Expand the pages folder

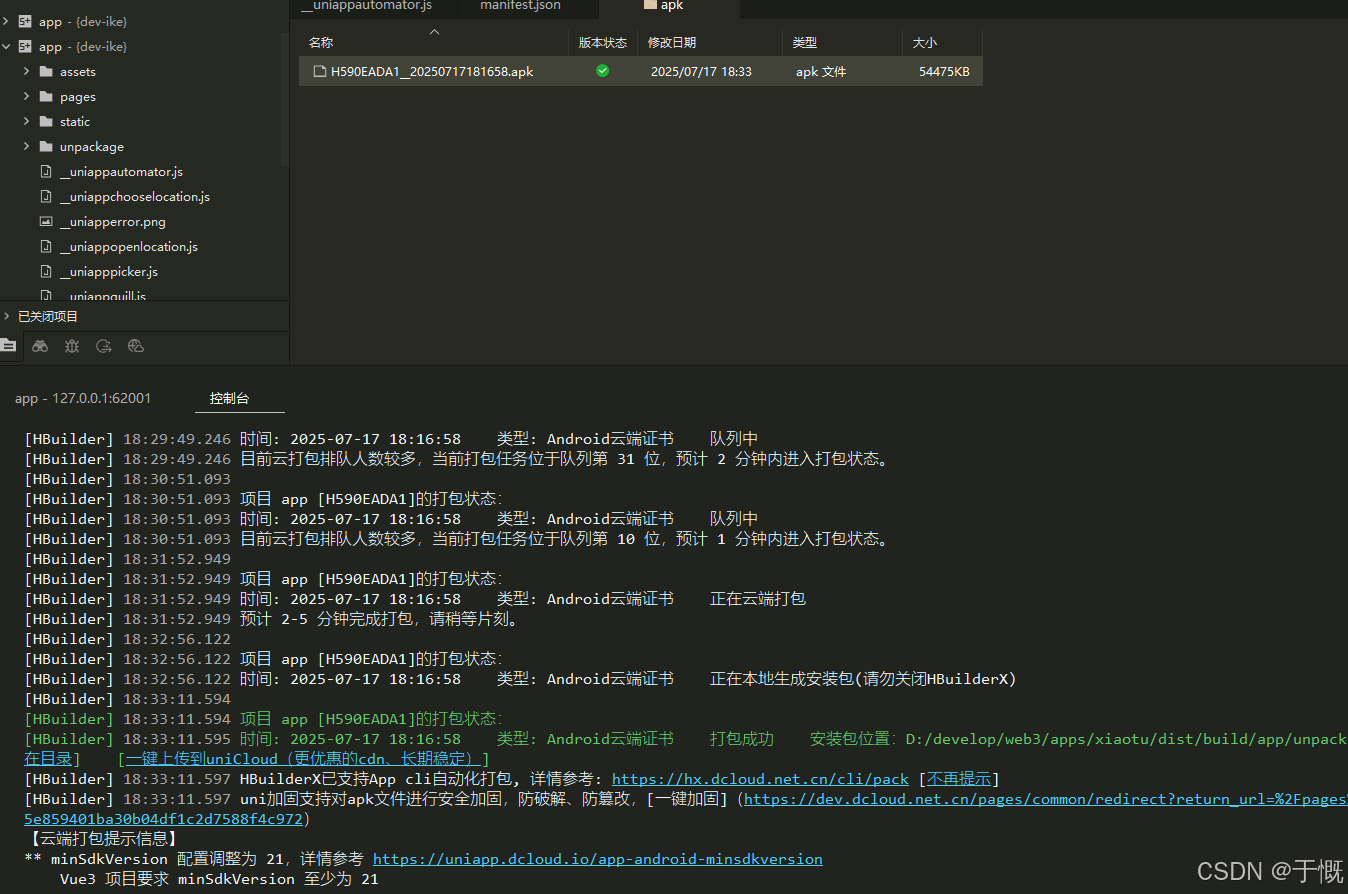[26, 97]
